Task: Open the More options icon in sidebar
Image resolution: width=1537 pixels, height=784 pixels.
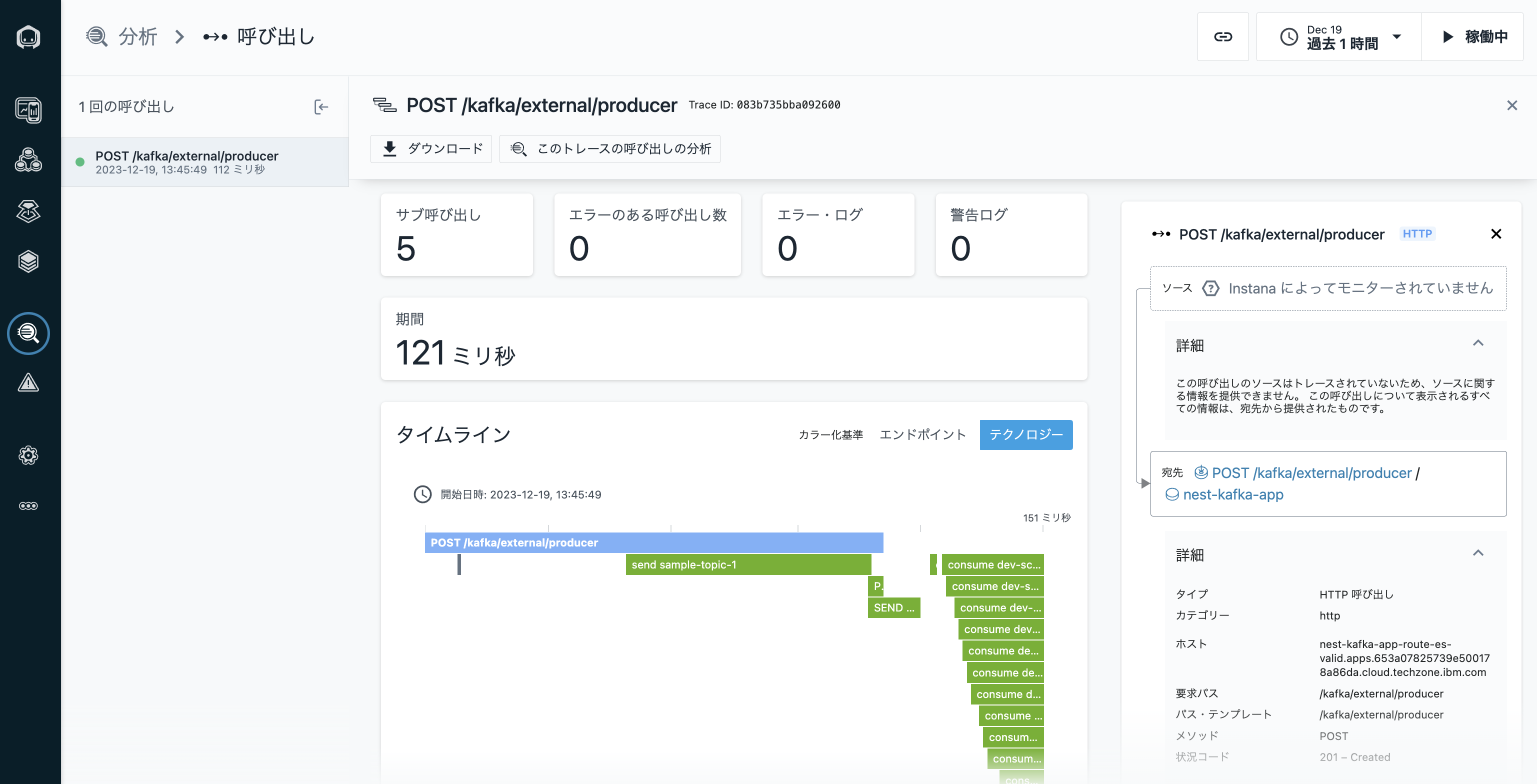Action: coord(28,506)
